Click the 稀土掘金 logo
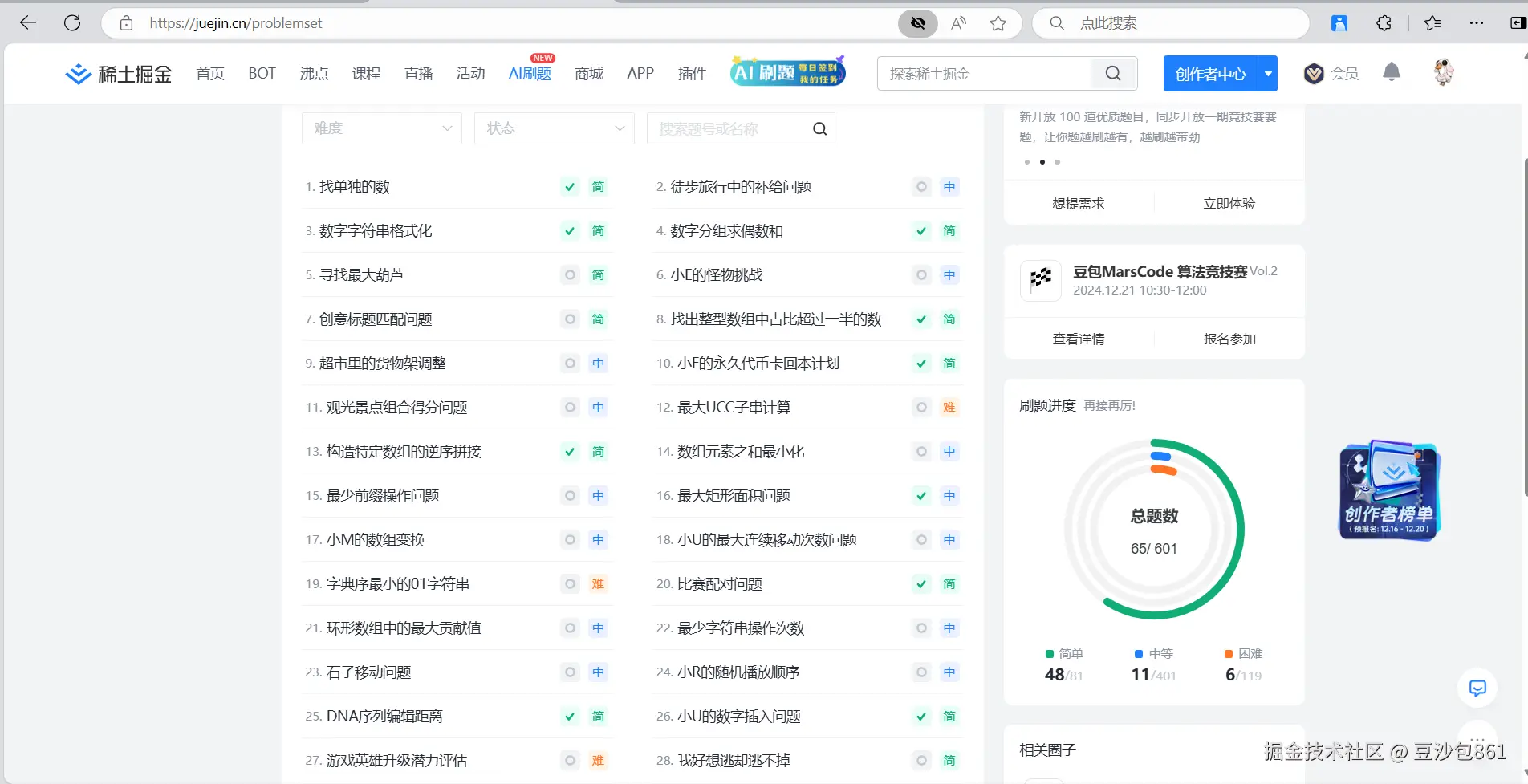 [117, 73]
